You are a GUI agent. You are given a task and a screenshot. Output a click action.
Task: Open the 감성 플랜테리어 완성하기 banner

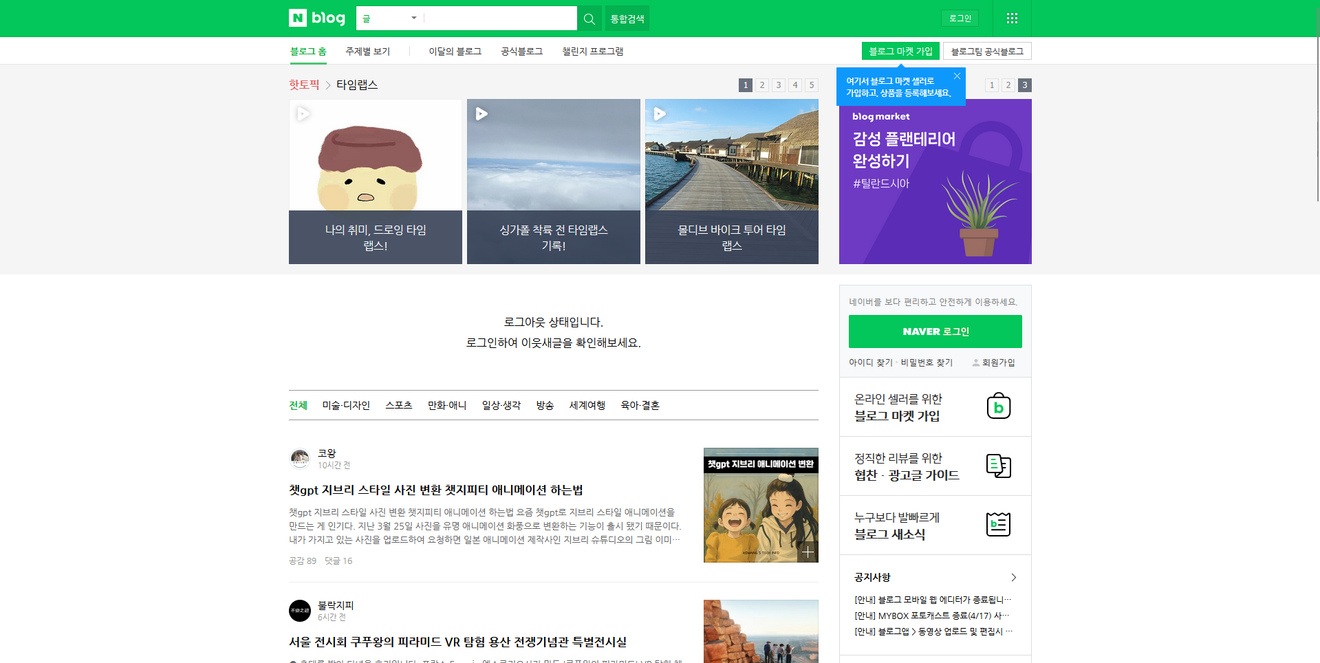click(x=935, y=181)
